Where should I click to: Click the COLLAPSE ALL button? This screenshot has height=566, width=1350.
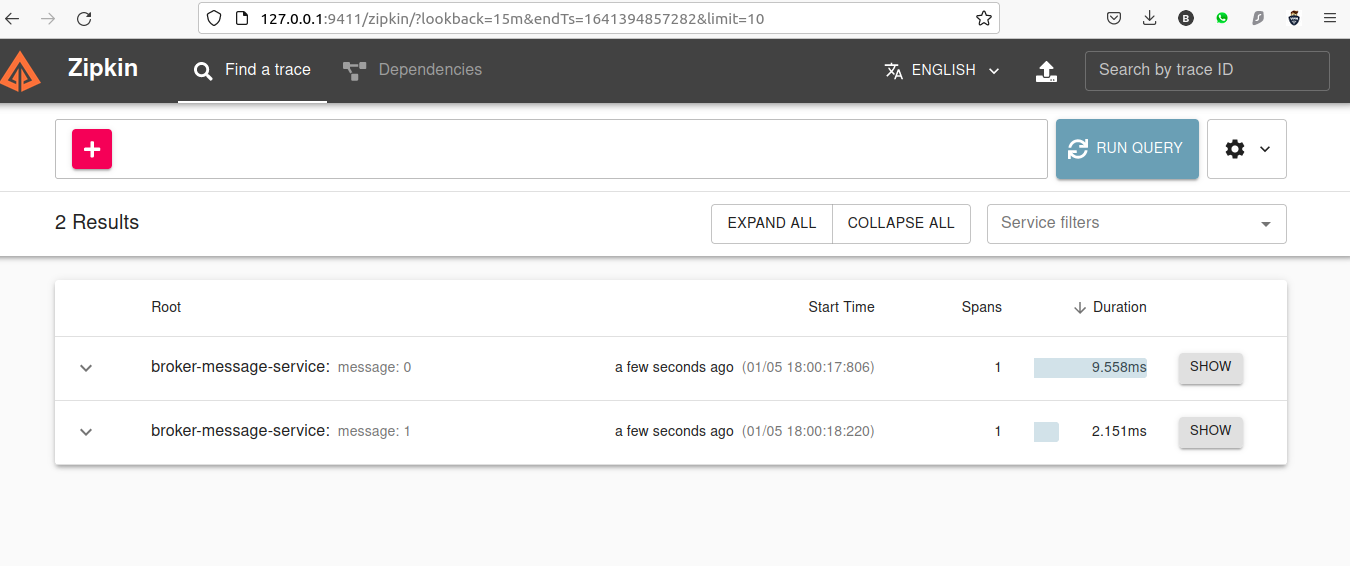[901, 224]
